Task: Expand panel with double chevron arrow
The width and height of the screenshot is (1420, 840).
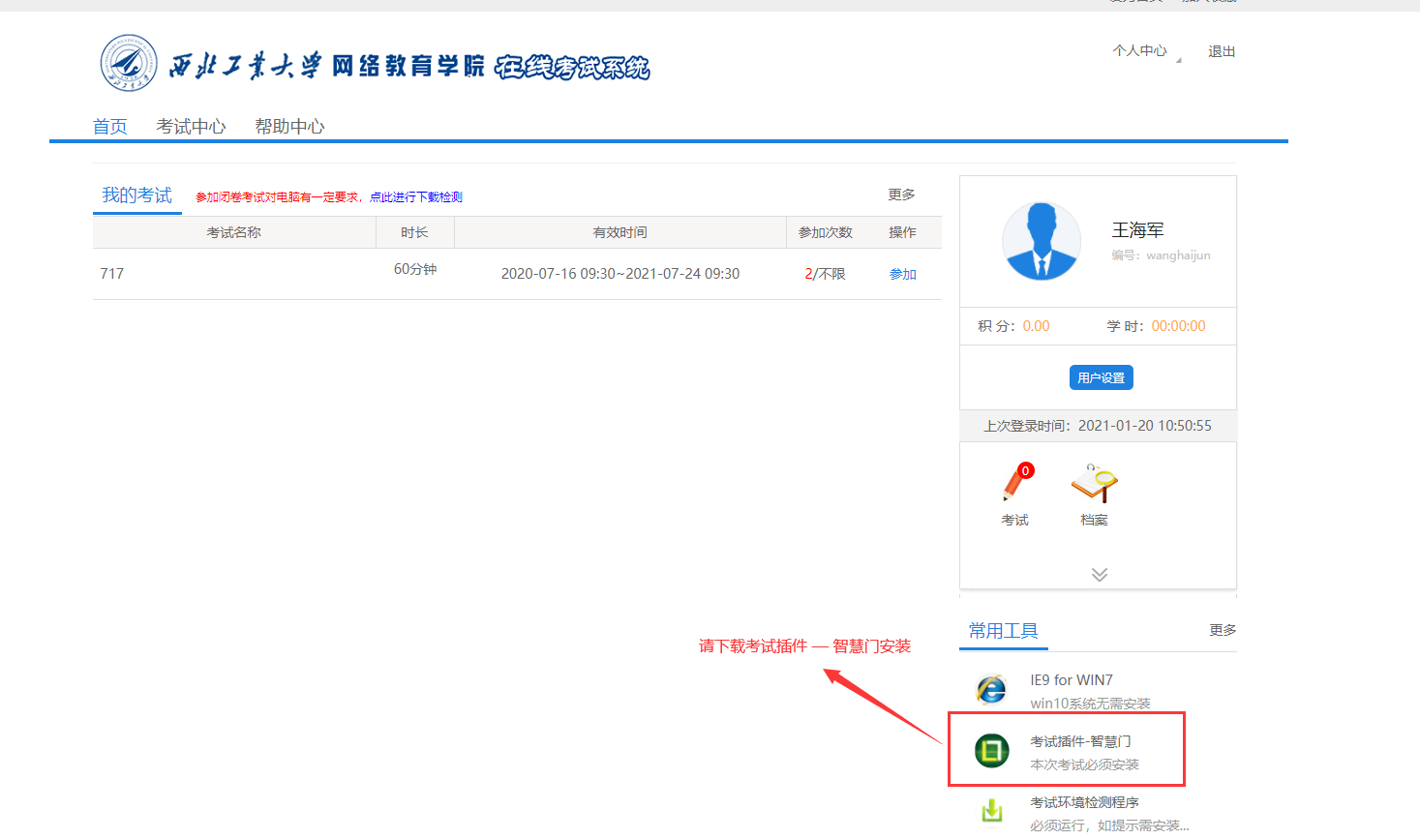Action: [1099, 574]
